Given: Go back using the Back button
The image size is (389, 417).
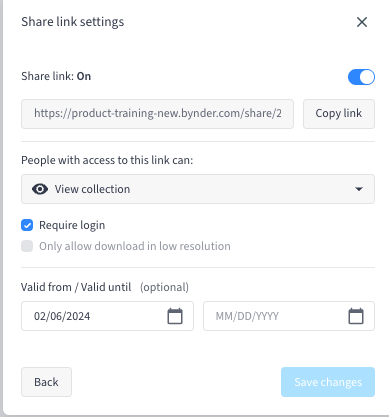Looking at the screenshot, I should [46, 382].
